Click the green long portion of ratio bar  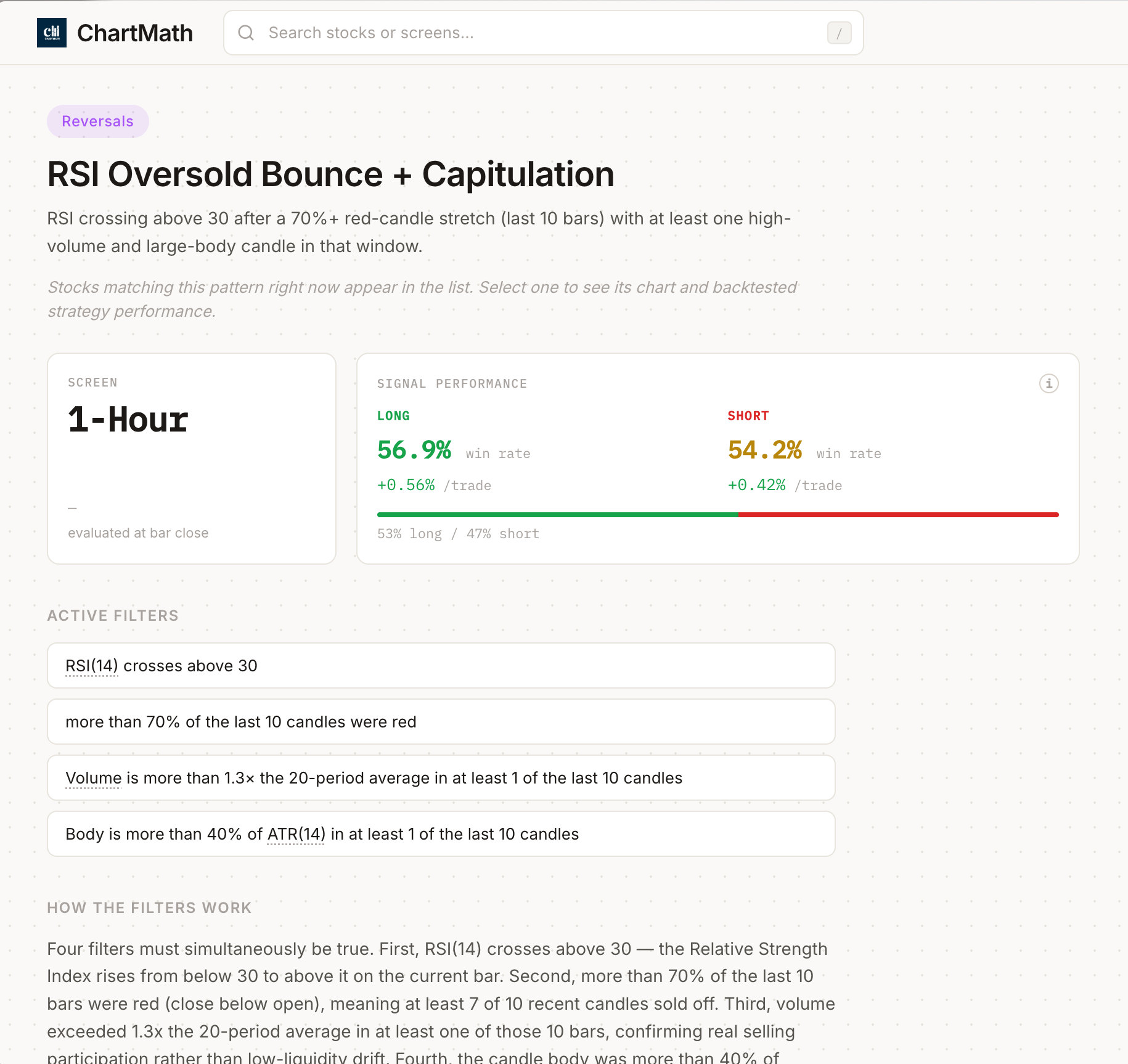(x=557, y=514)
